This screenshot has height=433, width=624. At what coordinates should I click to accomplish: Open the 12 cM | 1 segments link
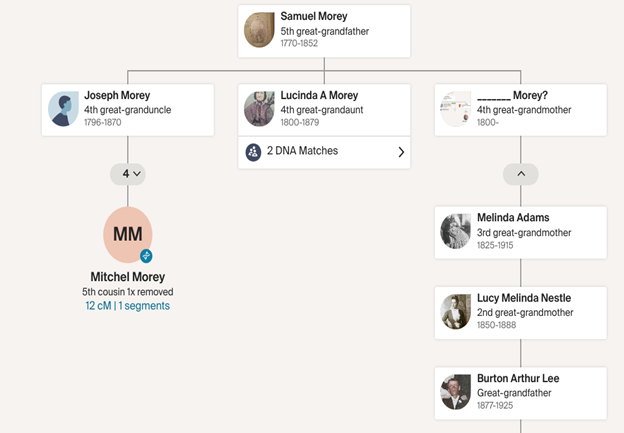pos(128,306)
